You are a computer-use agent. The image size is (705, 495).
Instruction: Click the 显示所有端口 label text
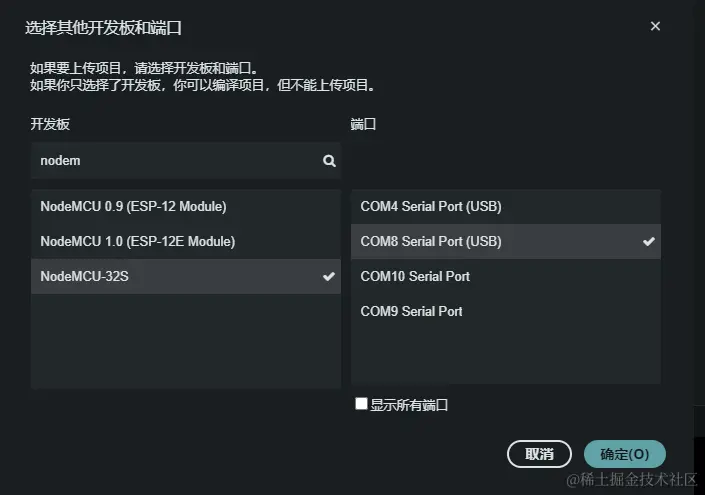pos(409,405)
